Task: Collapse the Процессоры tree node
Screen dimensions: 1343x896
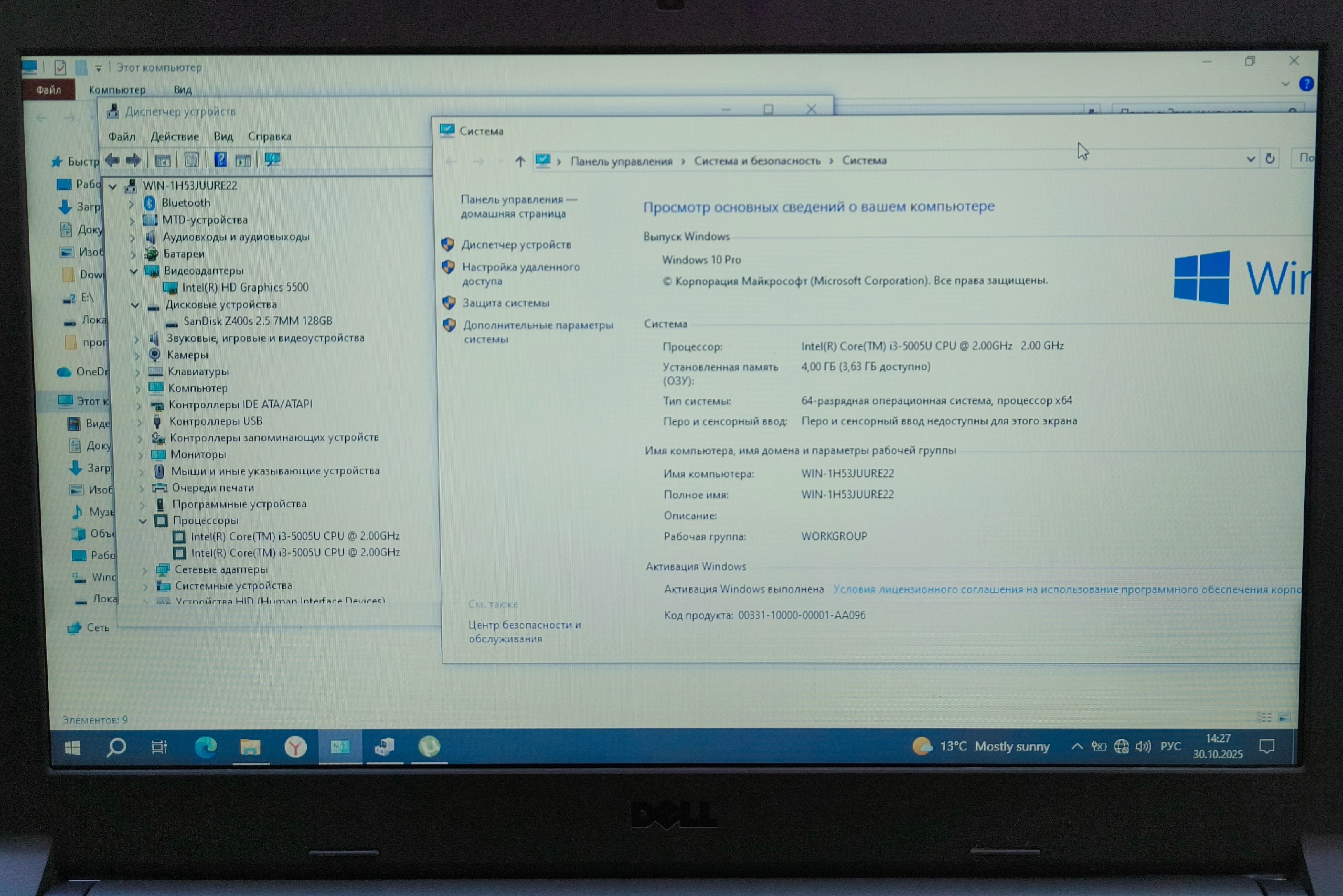Action: 143,520
